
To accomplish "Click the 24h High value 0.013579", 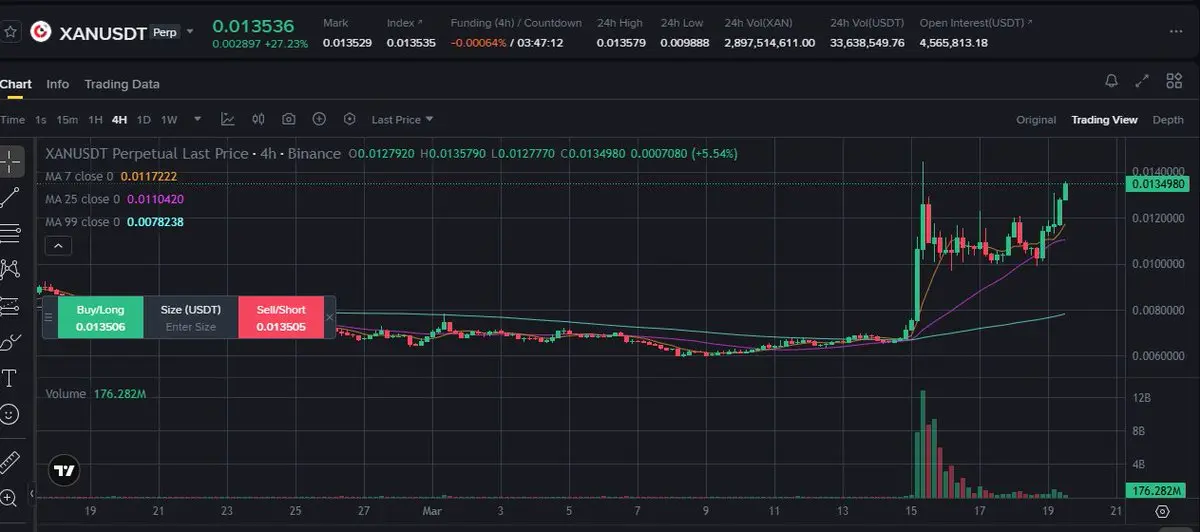I will [620, 43].
